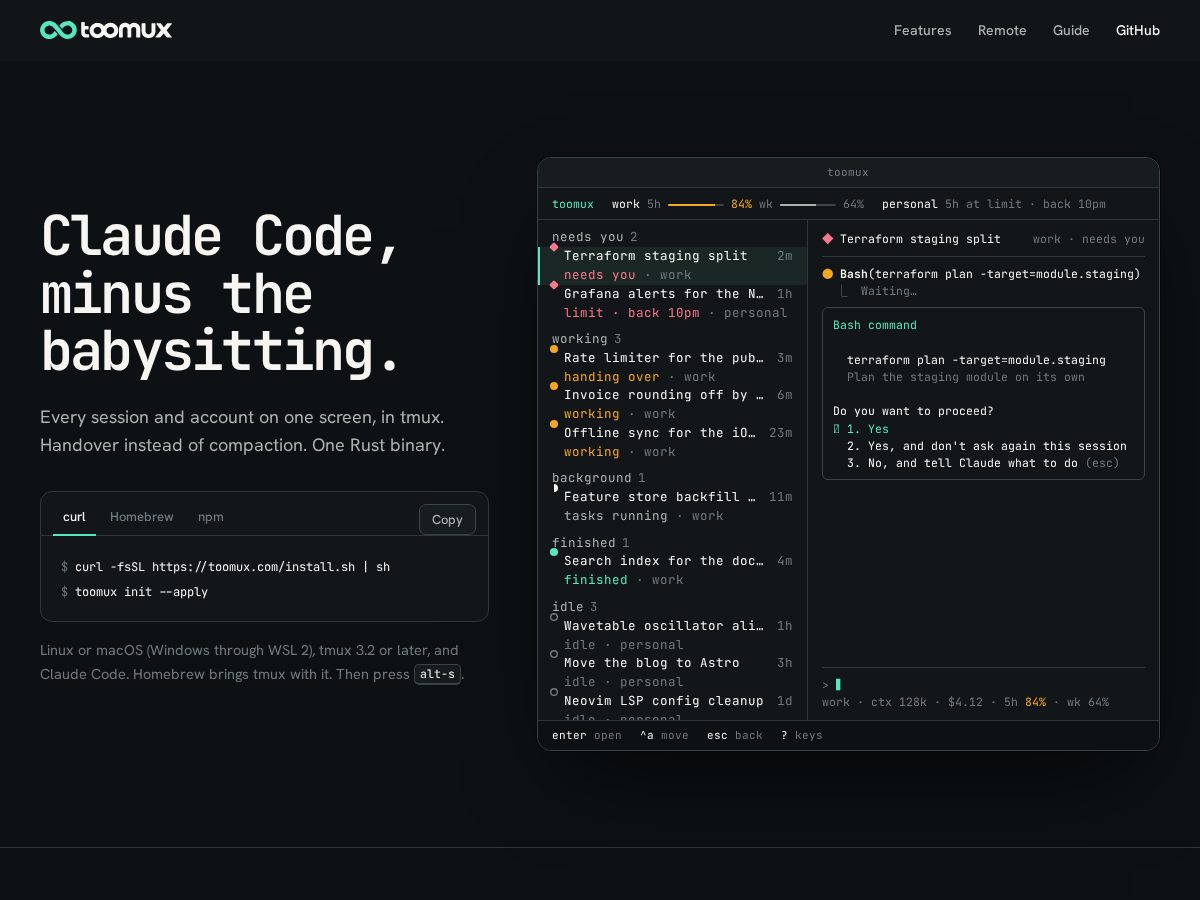Click the wk weekly usage progress bar
This screenshot has width=1200, height=900.
[808, 204]
